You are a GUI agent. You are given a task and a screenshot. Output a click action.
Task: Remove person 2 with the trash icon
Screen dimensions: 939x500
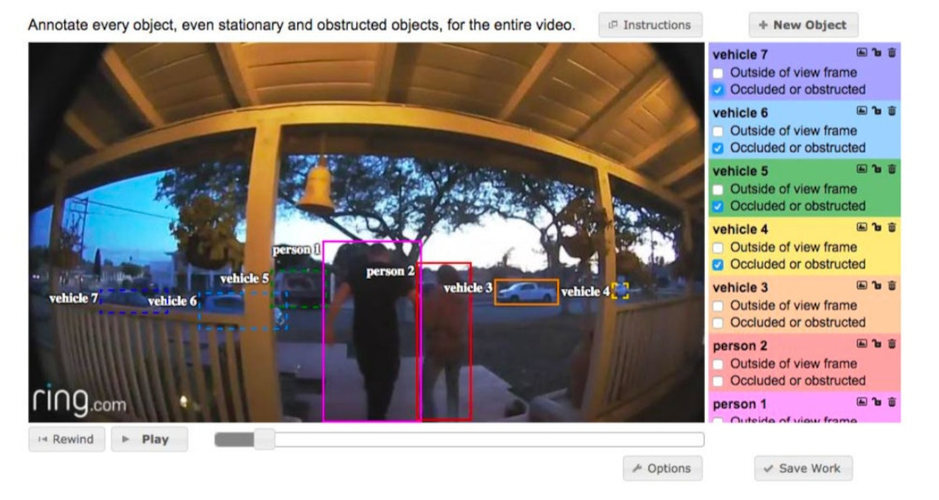892,345
